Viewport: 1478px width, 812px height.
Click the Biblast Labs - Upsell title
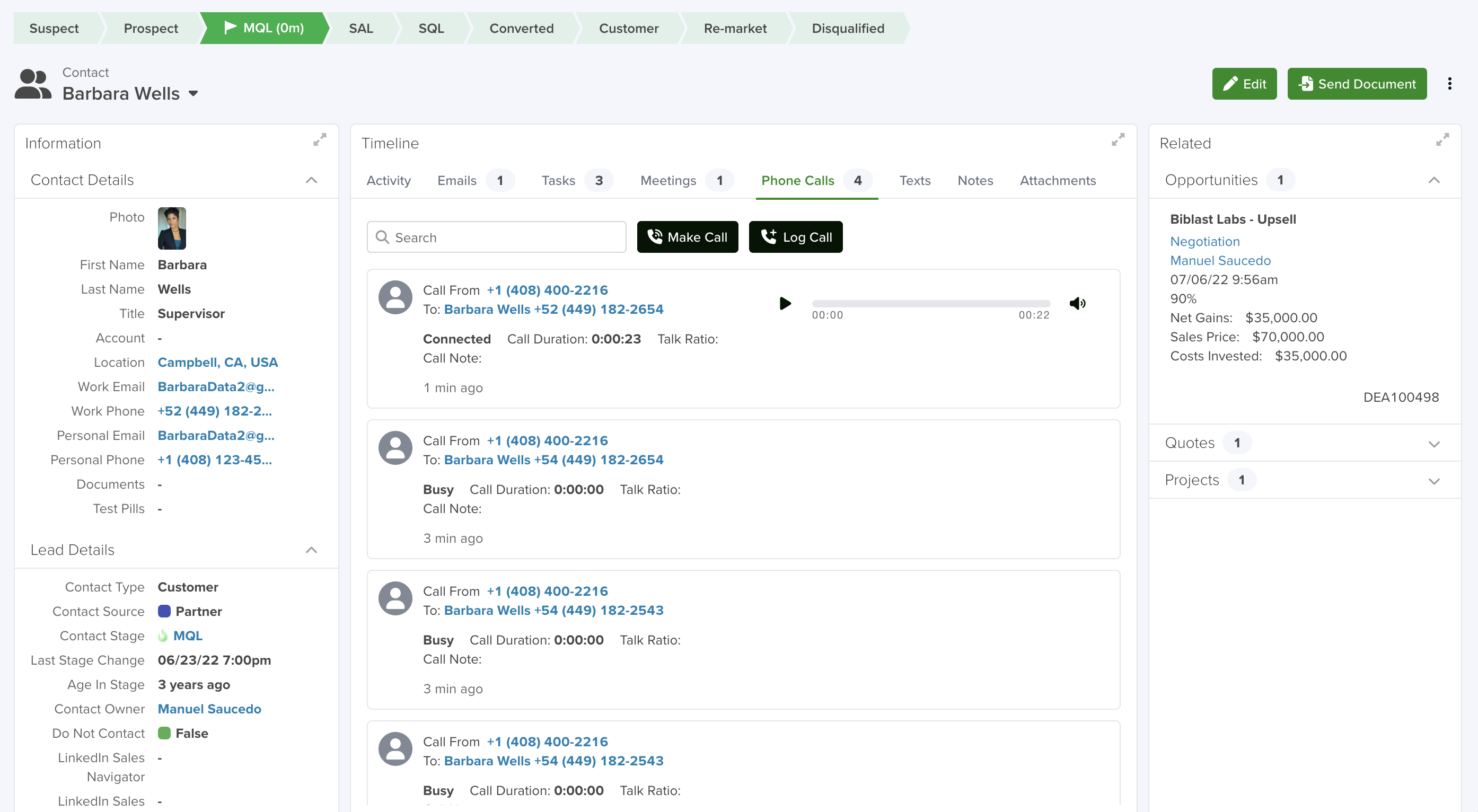click(1233, 219)
